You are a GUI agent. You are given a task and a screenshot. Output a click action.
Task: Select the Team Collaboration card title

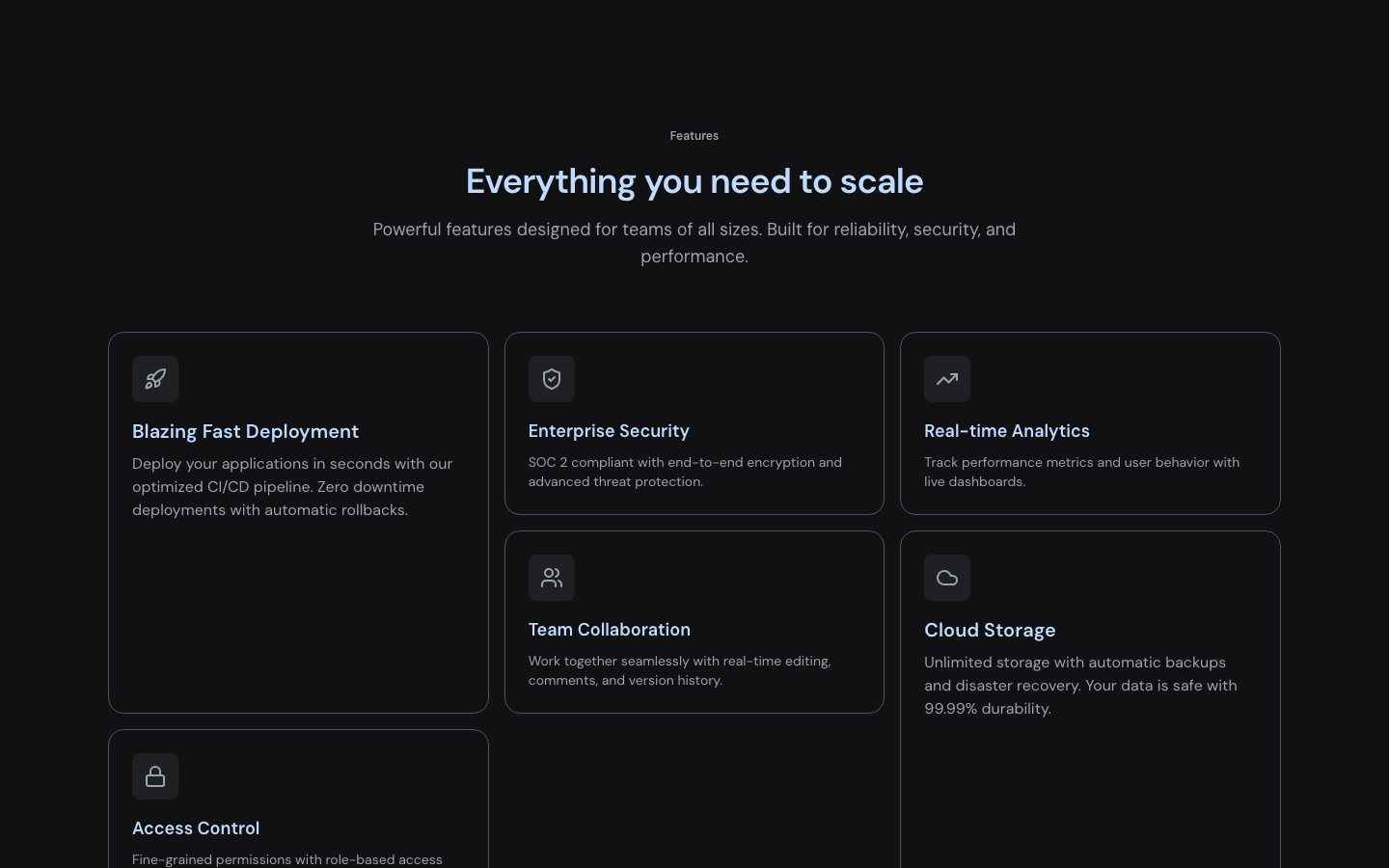pyautogui.click(x=609, y=630)
